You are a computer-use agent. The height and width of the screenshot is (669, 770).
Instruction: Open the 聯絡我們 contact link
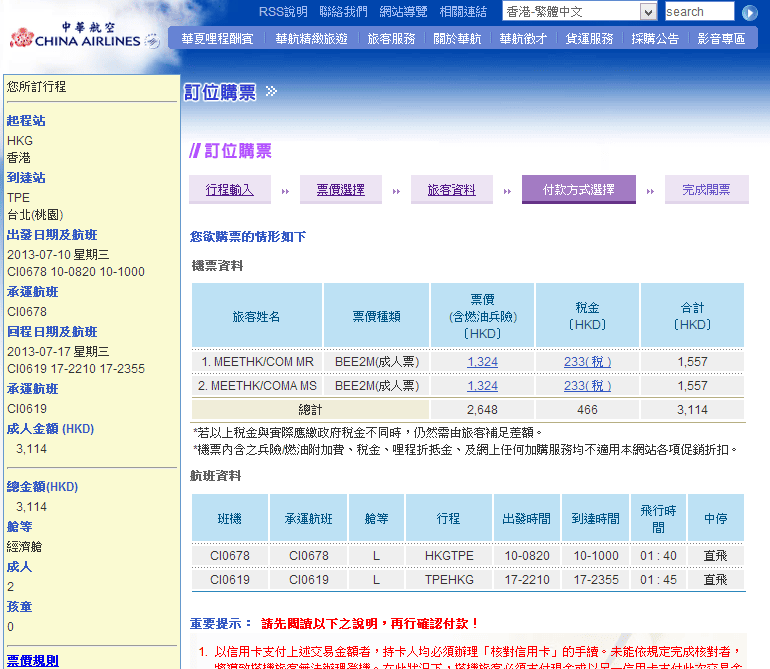pyautogui.click(x=343, y=12)
